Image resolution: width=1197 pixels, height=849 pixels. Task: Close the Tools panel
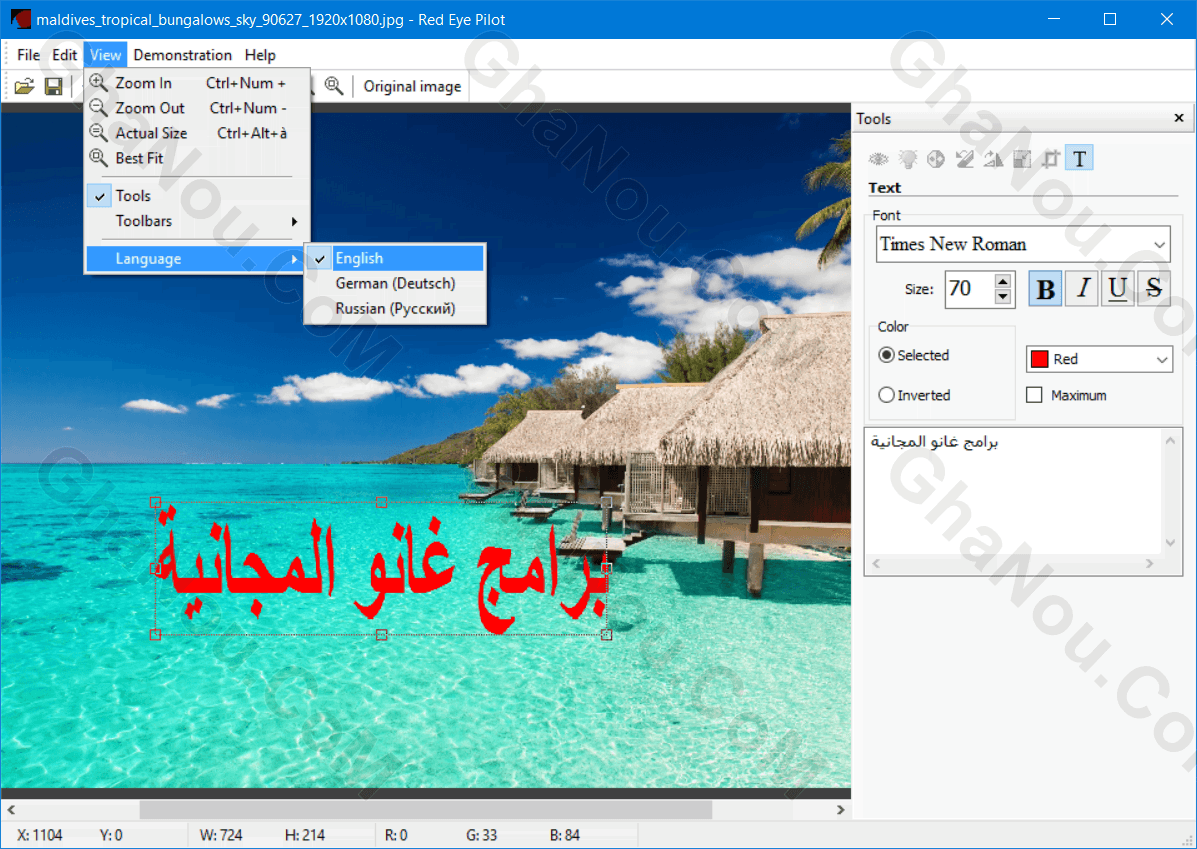1179,118
